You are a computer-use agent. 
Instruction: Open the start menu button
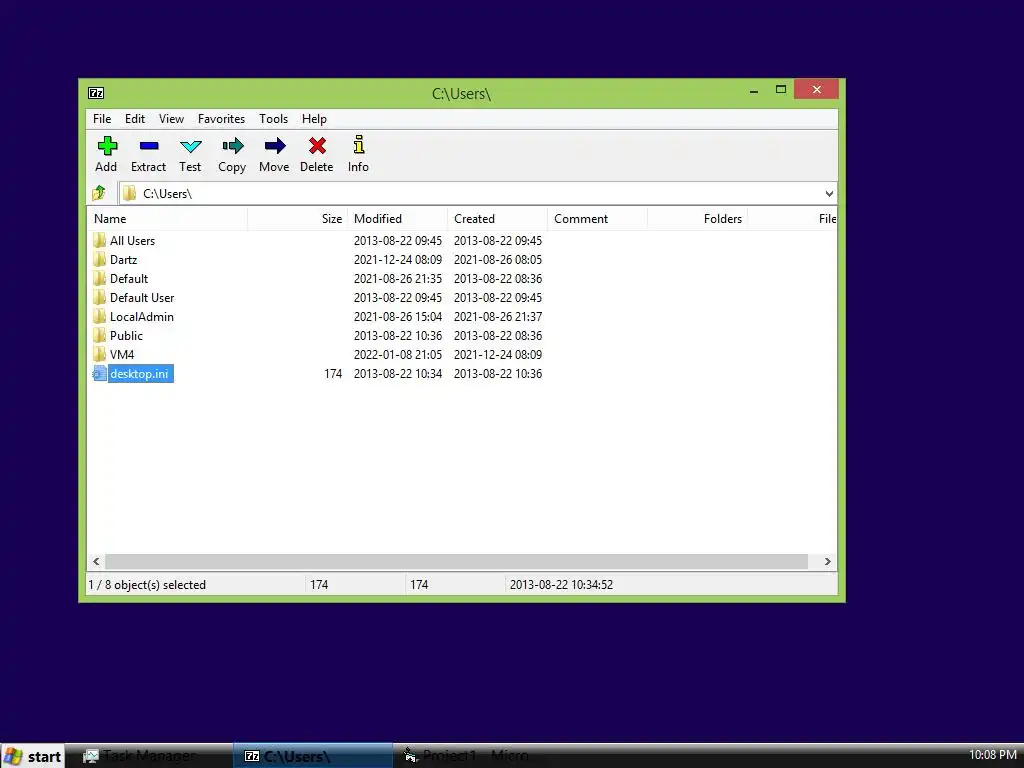click(x=33, y=756)
